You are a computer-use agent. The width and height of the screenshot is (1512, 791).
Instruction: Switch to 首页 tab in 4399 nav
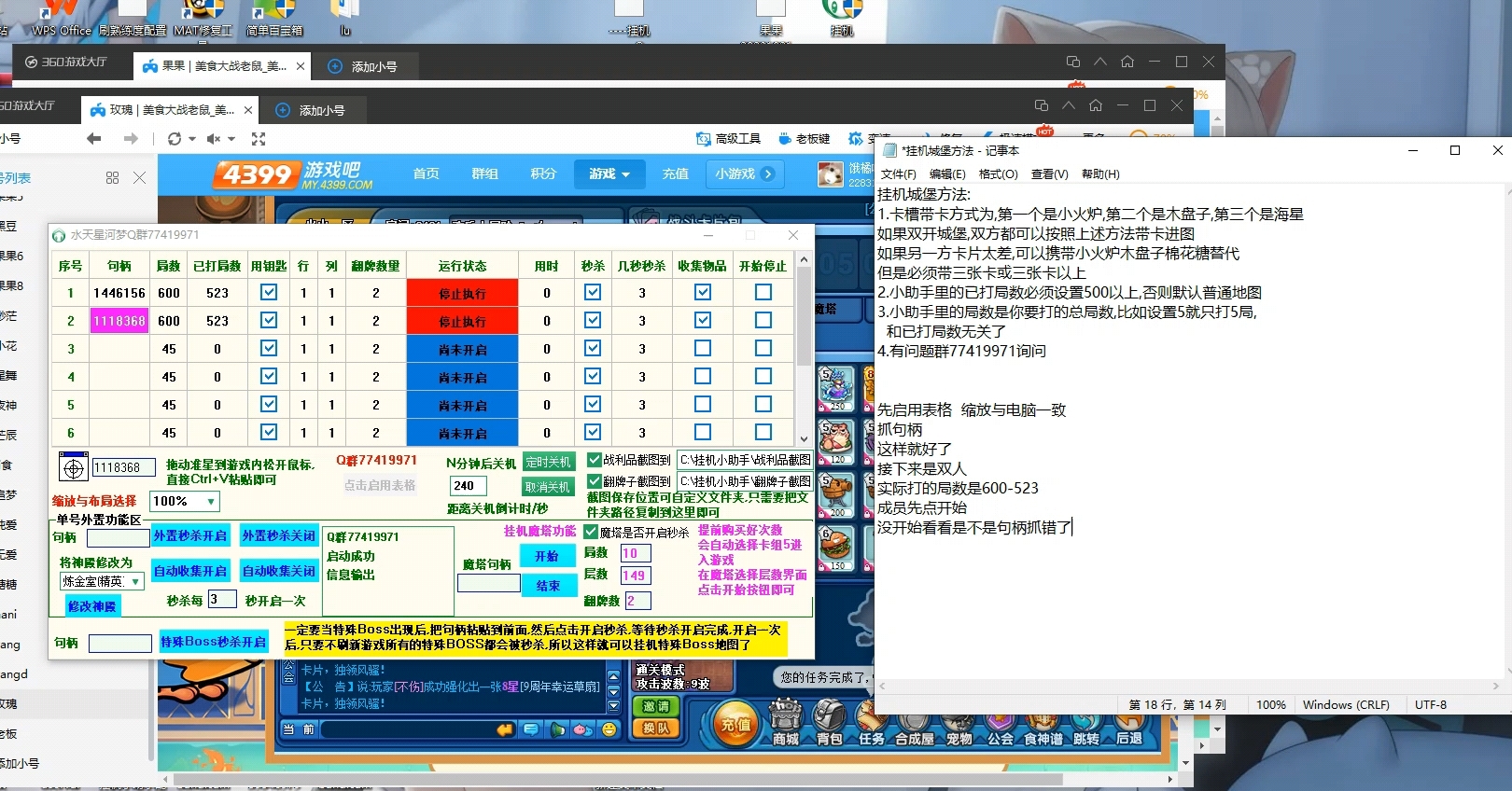[426, 174]
